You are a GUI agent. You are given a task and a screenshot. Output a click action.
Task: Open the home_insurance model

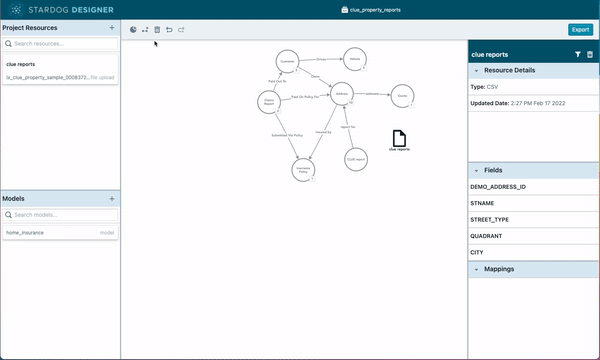click(60, 233)
